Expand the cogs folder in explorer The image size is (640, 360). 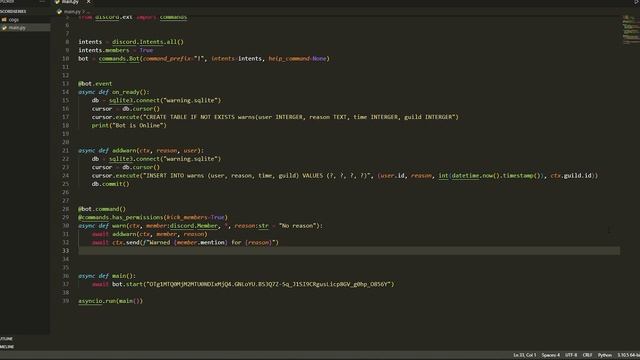(13, 20)
